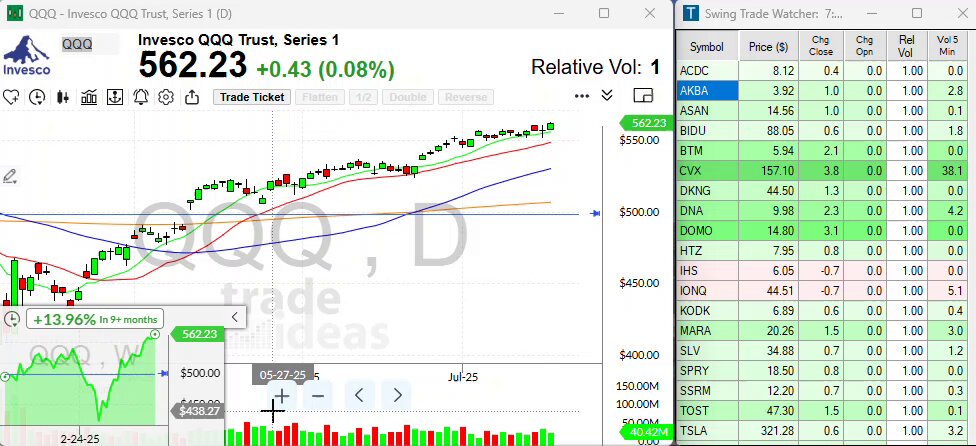This screenshot has width=976, height=446.
Task: Click the +13.96% in 9+ months label
Action: point(95,320)
